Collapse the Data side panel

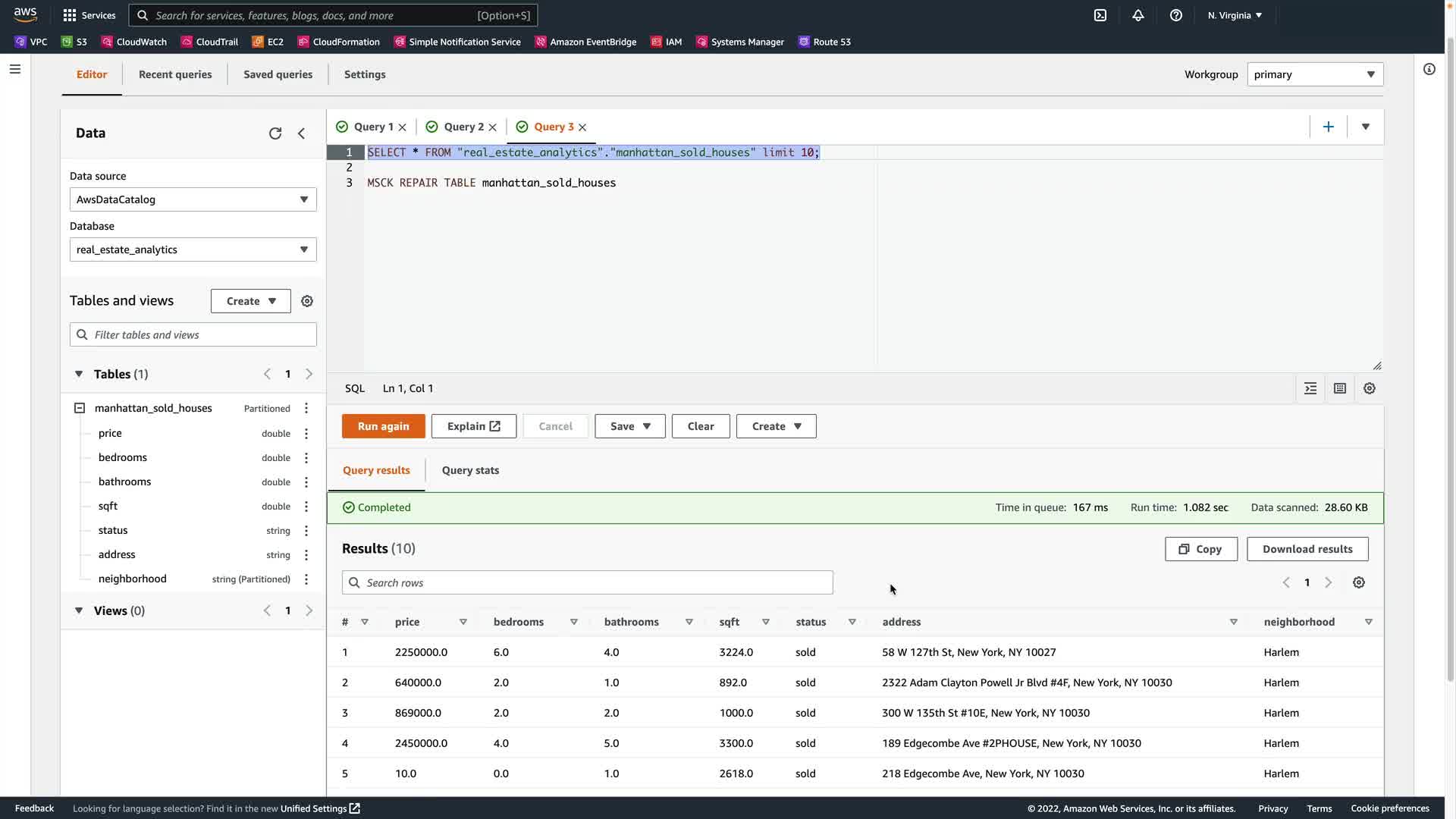tap(302, 133)
